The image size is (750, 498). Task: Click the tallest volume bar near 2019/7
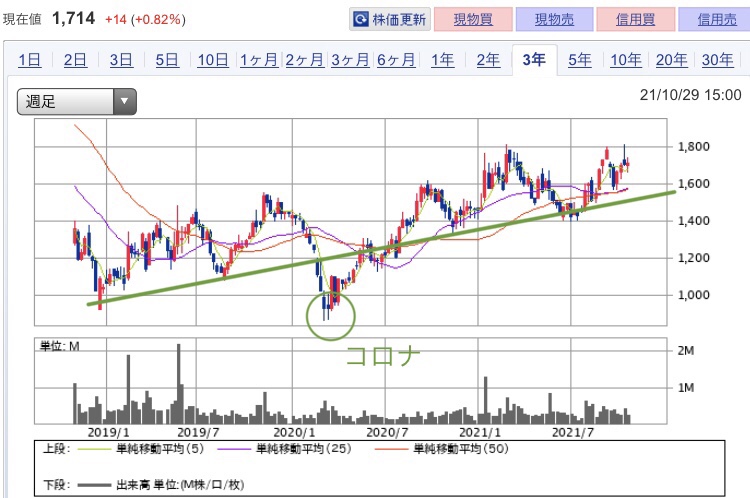tap(179, 384)
